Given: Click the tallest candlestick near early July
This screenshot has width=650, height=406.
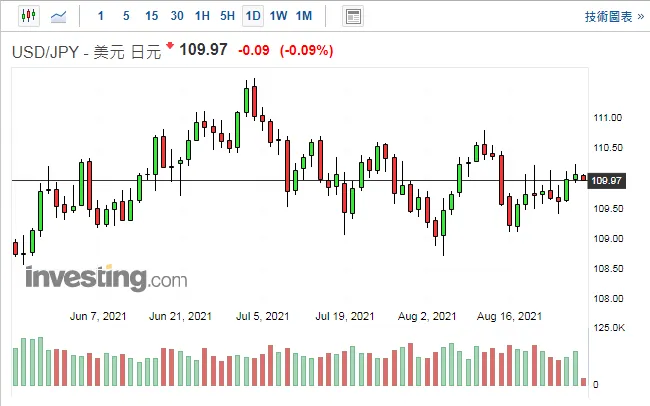Looking at the screenshot, I should [254, 100].
